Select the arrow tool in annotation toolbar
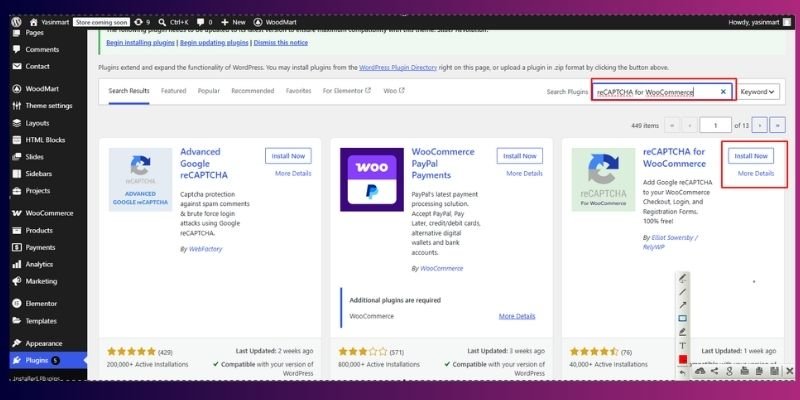The image size is (800, 400). [x=683, y=305]
